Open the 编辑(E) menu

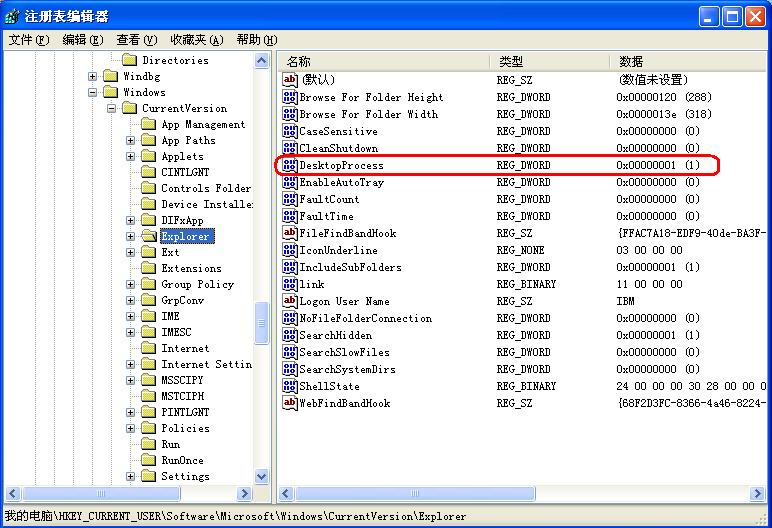point(83,39)
